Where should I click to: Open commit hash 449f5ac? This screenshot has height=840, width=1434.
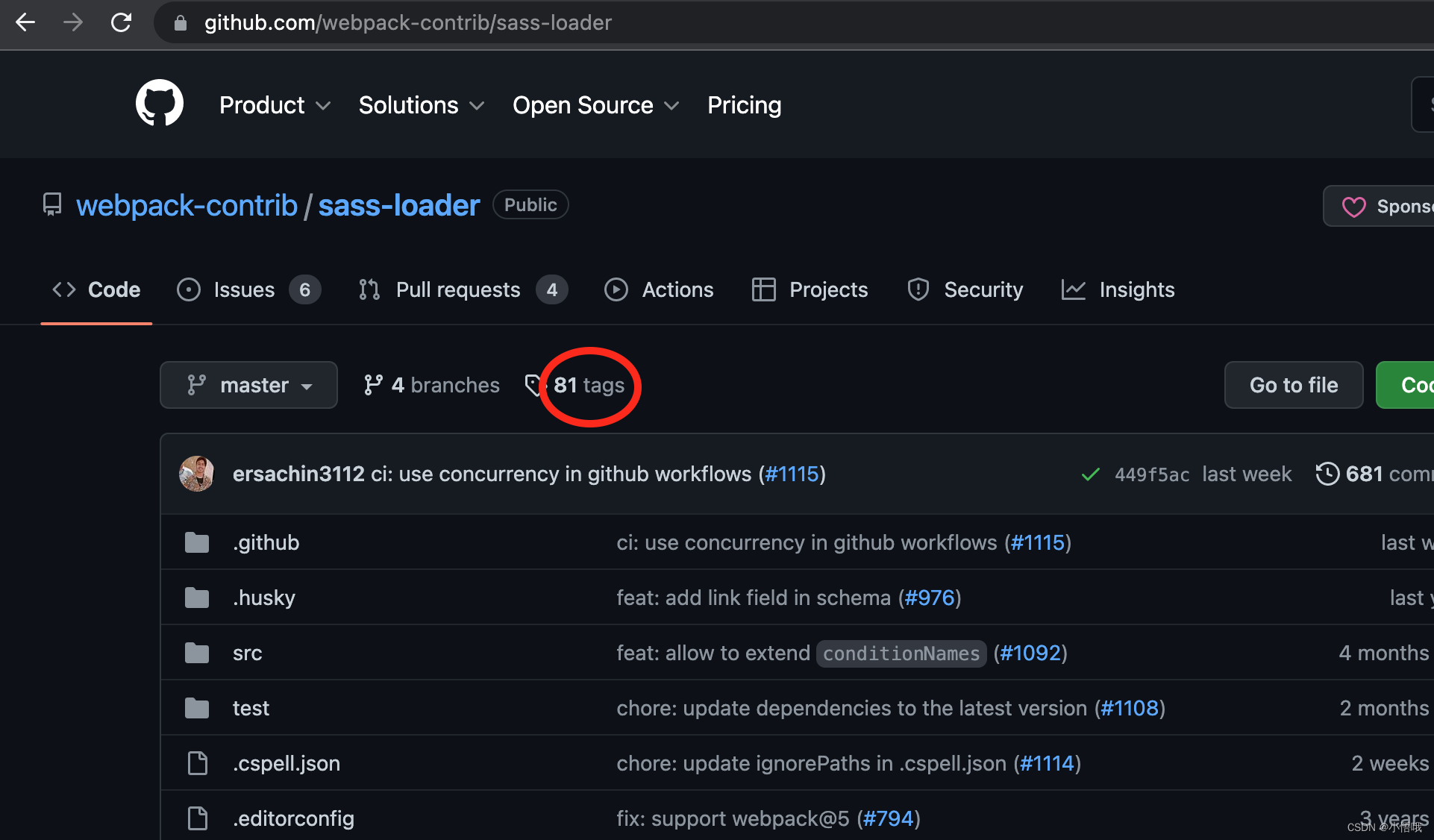(x=1152, y=474)
